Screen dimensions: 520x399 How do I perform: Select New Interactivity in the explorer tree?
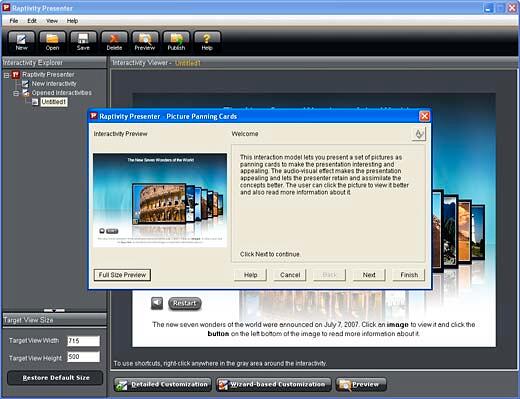click(x=54, y=83)
